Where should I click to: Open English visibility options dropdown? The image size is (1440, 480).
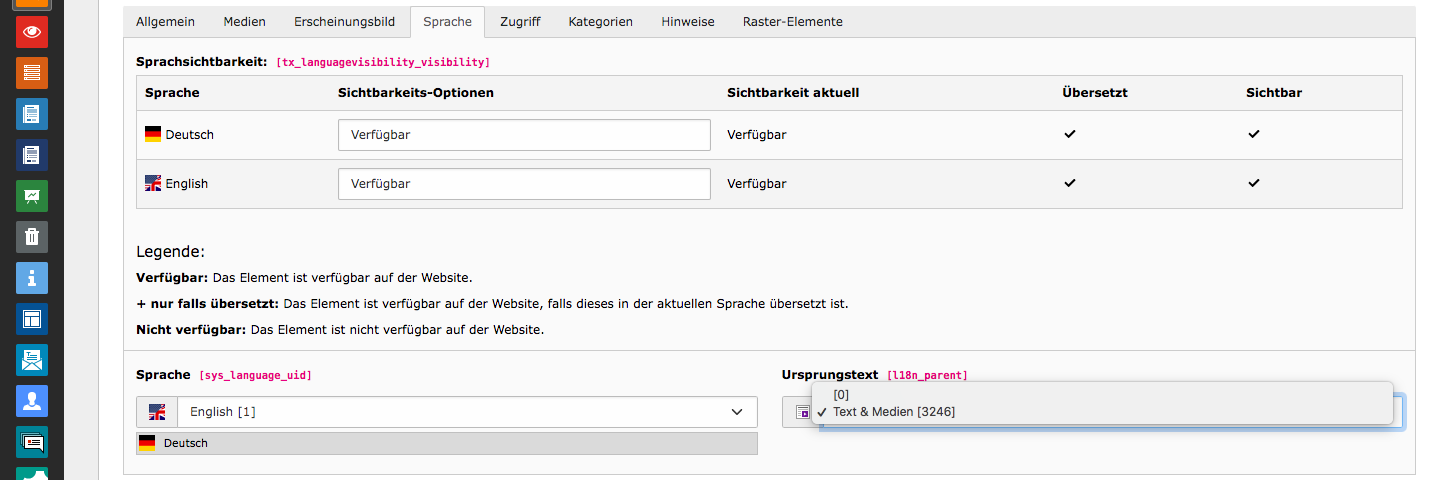click(524, 184)
